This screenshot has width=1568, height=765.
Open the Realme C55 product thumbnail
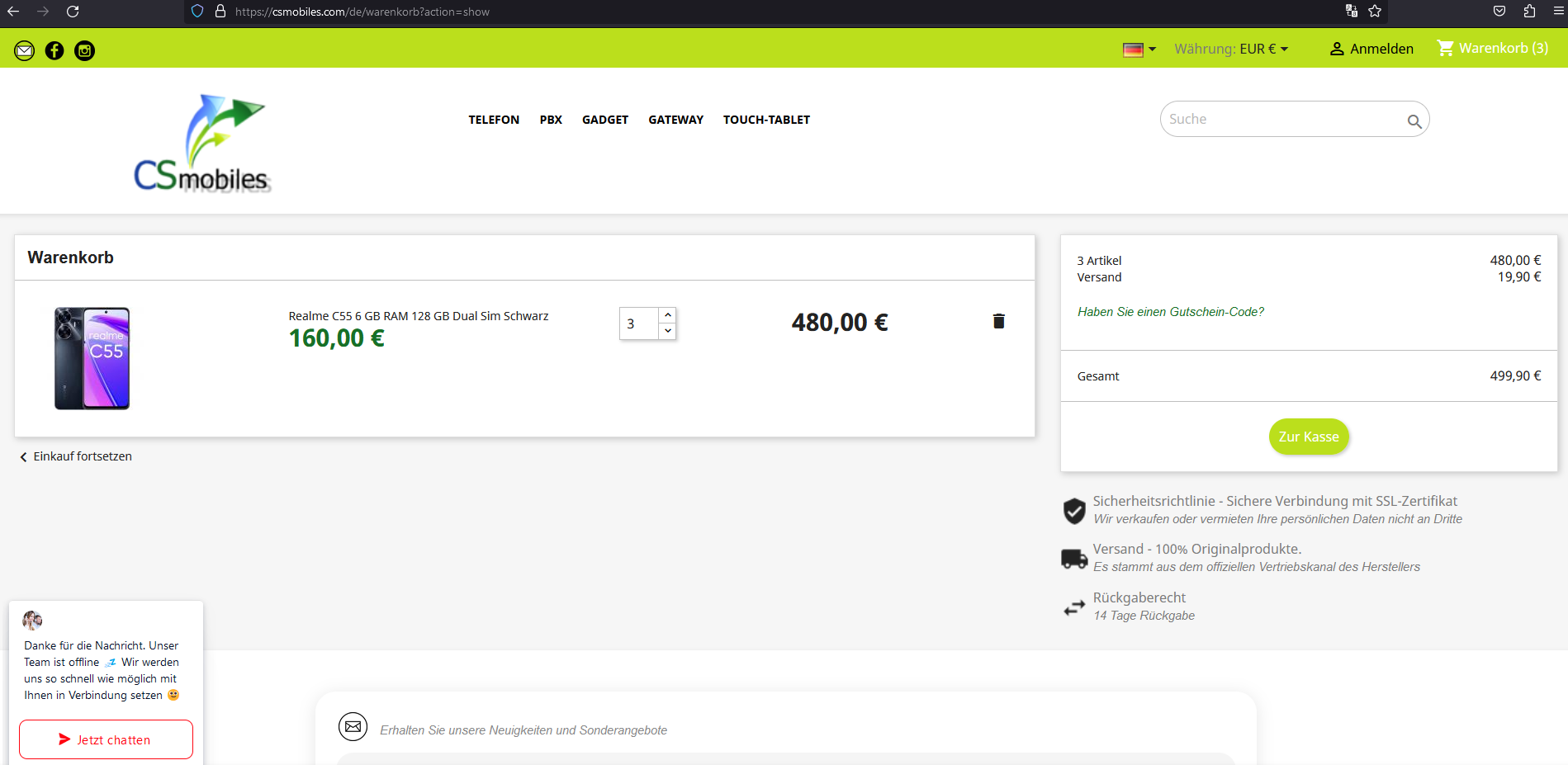(92, 358)
